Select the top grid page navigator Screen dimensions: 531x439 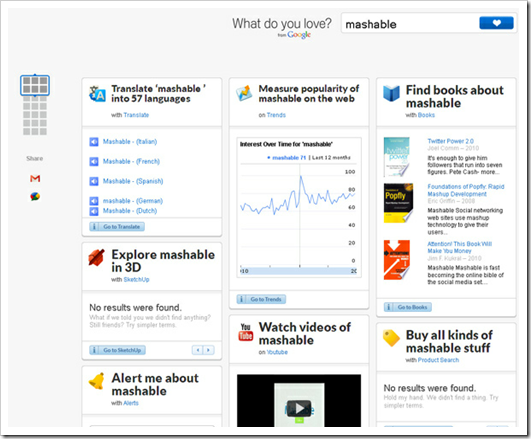click(35, 85)
